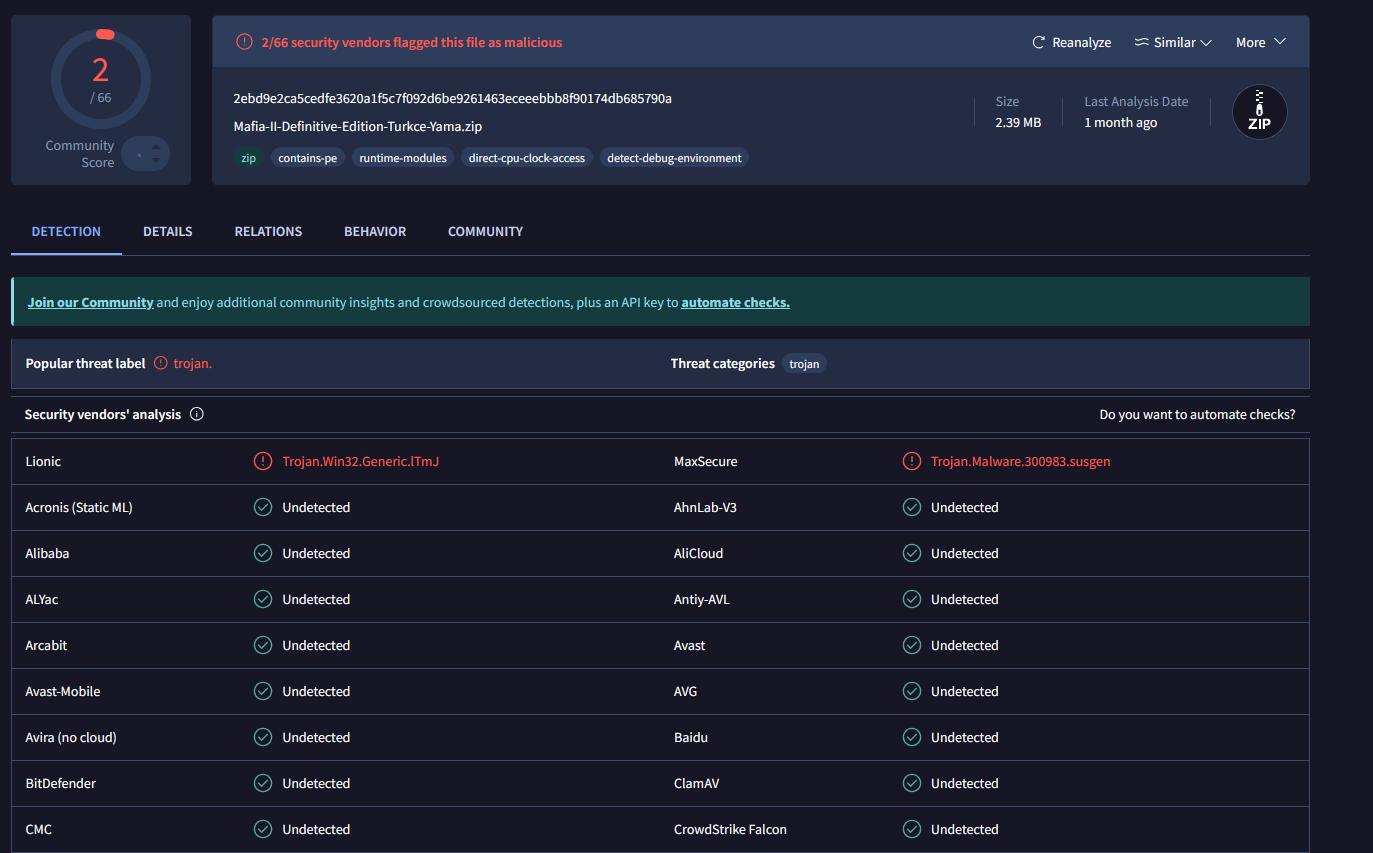Select the contains-pe tag
This screenshot has height=853, width=1373.
coord(308,158)
